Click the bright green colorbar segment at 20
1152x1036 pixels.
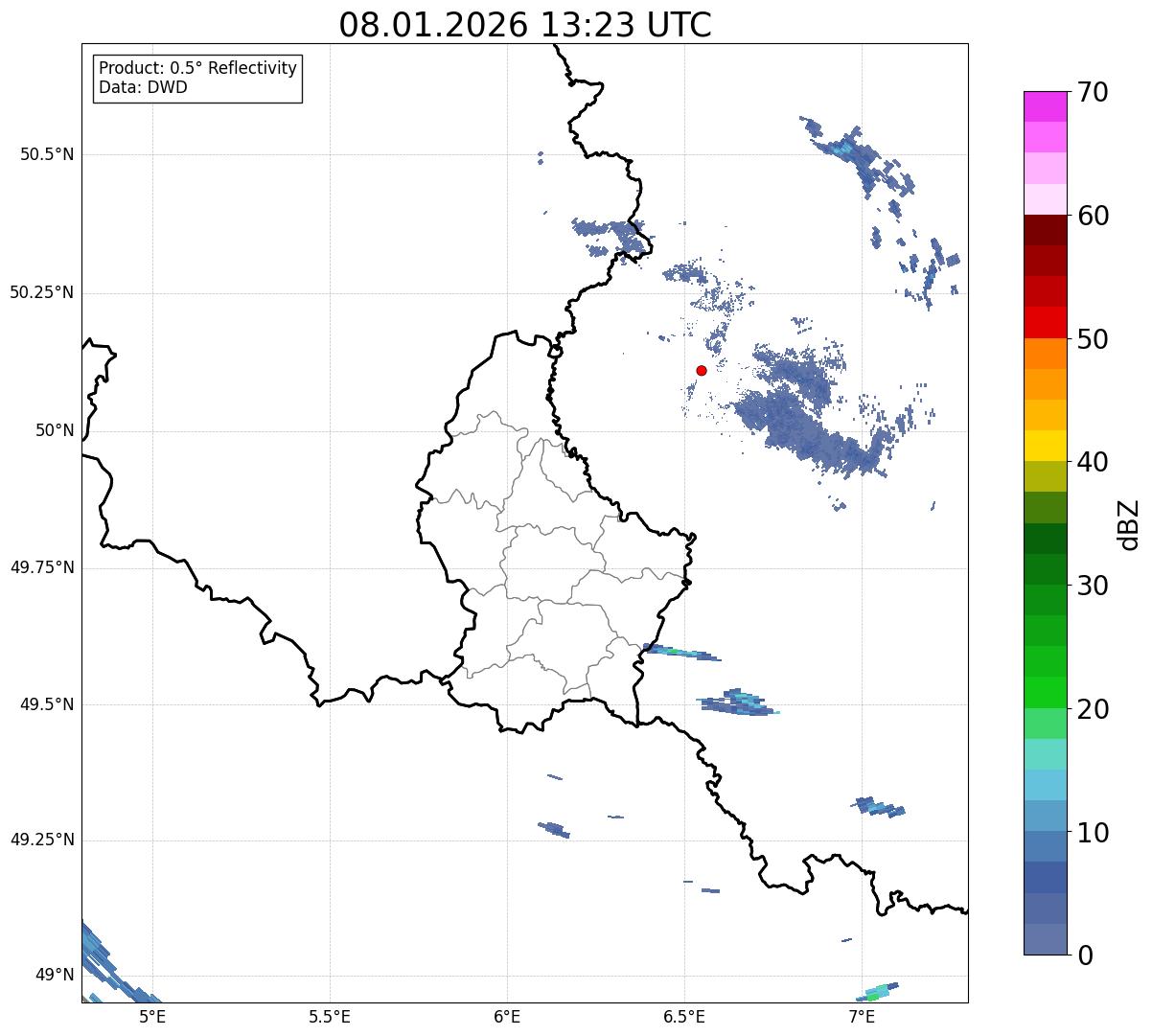click(1045, 692)
